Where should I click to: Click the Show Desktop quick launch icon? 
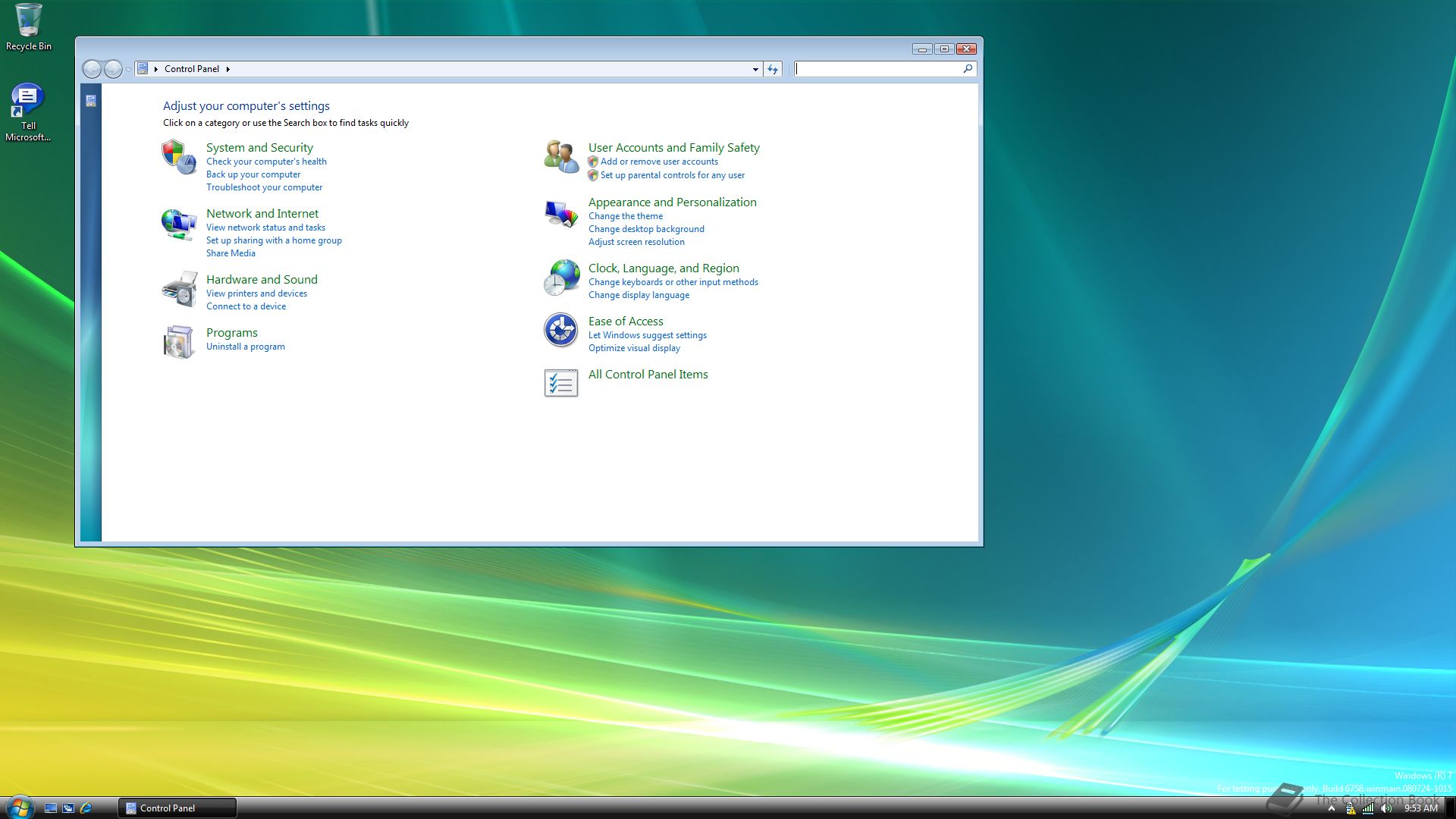51,808
